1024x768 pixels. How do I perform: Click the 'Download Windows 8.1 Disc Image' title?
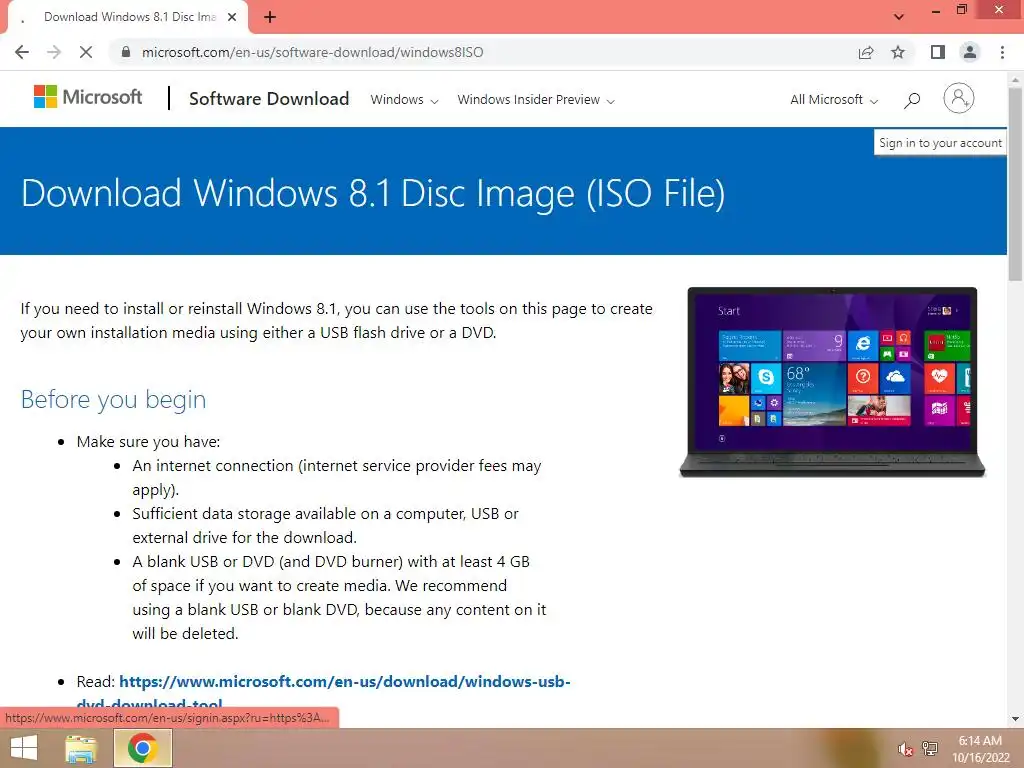(373, 193)
